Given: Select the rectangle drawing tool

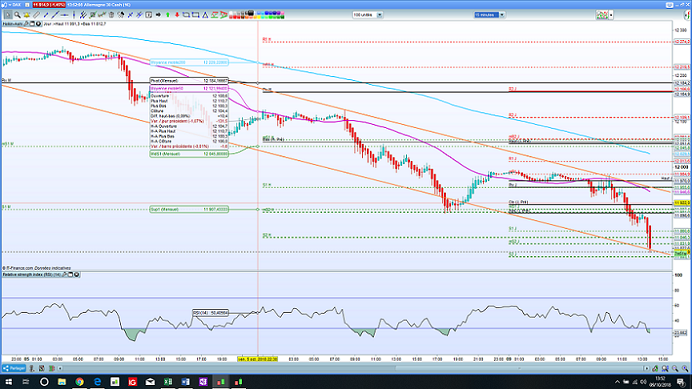Looking at the screenshot, I should [196, 15].
